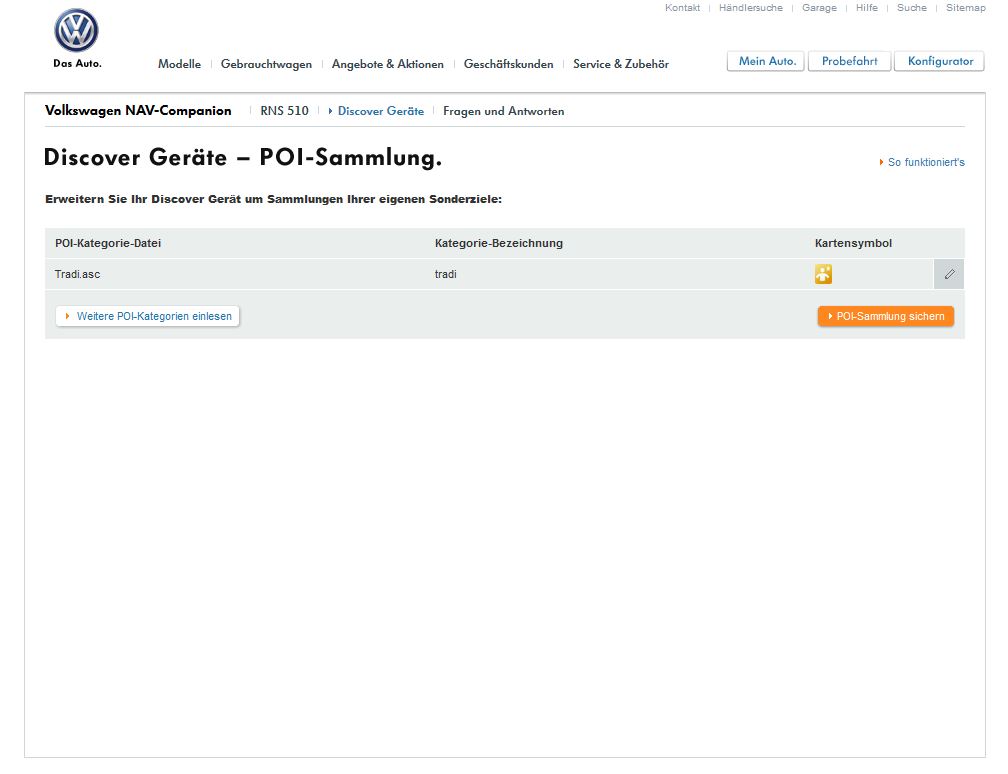Viewport: 1008px width, 774px height.
Task: Click the yellow map symbol icon for tradi
Action: [824, 274]
